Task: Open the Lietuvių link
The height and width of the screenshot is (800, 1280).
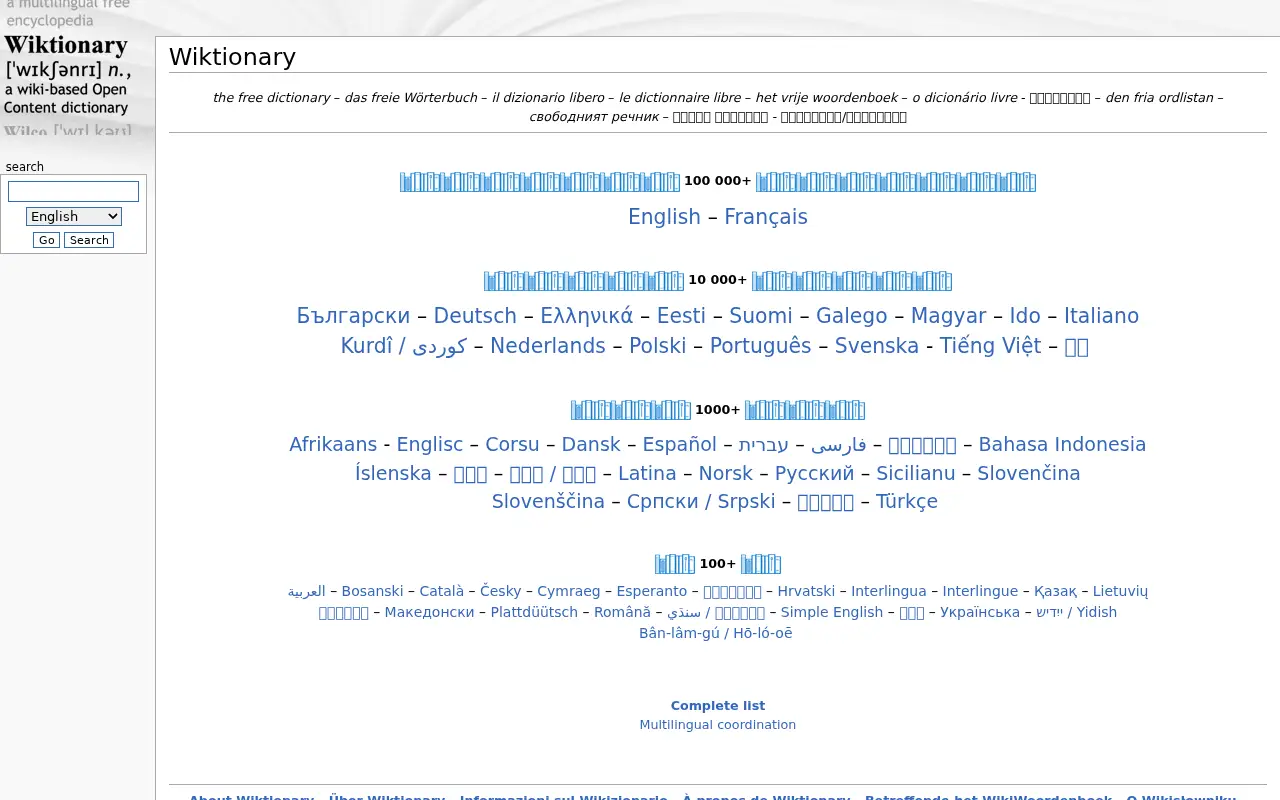Action: [x=1120, y=592]
